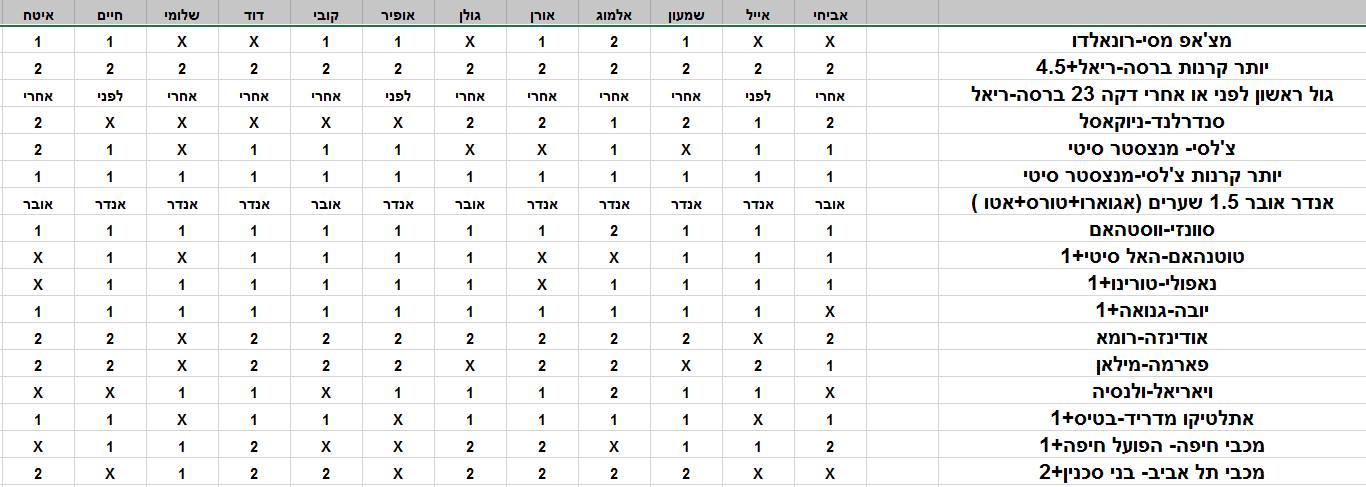Click the דוד column header
The height and width of the screenshot is (487, 1366).
tap(254, 13)
